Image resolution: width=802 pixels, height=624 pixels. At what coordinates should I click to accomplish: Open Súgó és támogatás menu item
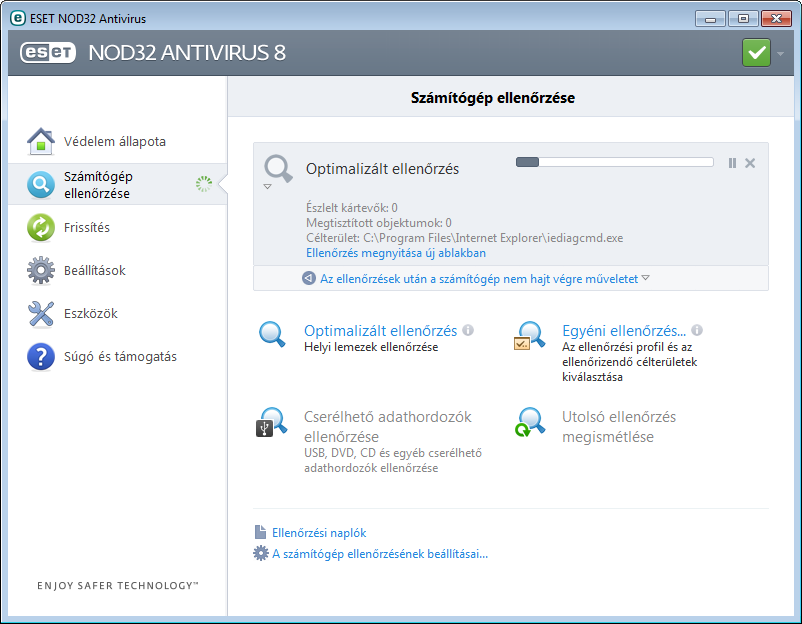118,356
